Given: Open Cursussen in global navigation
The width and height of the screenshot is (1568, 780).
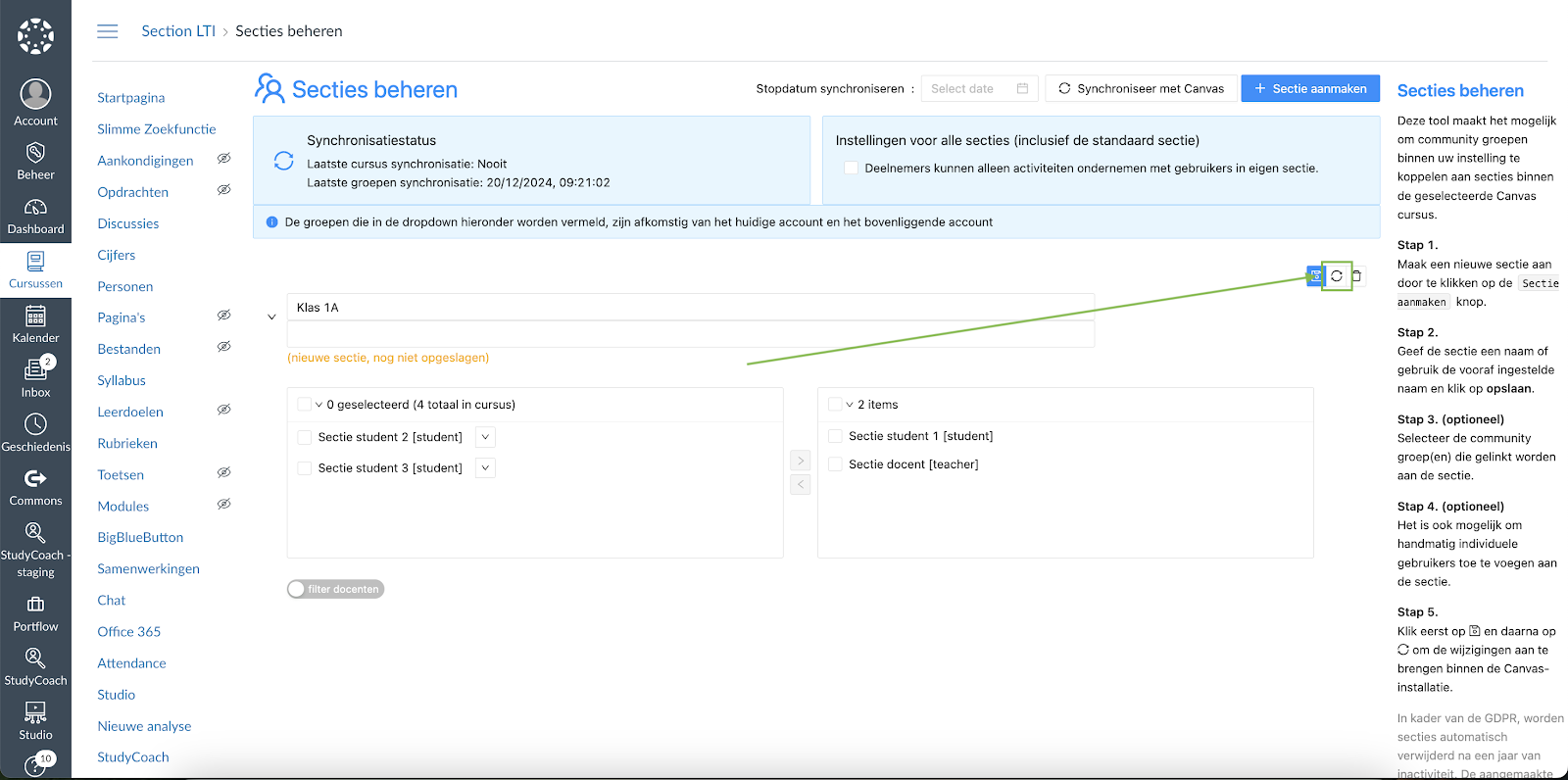Looking at the screenshot, I should pos(35,269).
